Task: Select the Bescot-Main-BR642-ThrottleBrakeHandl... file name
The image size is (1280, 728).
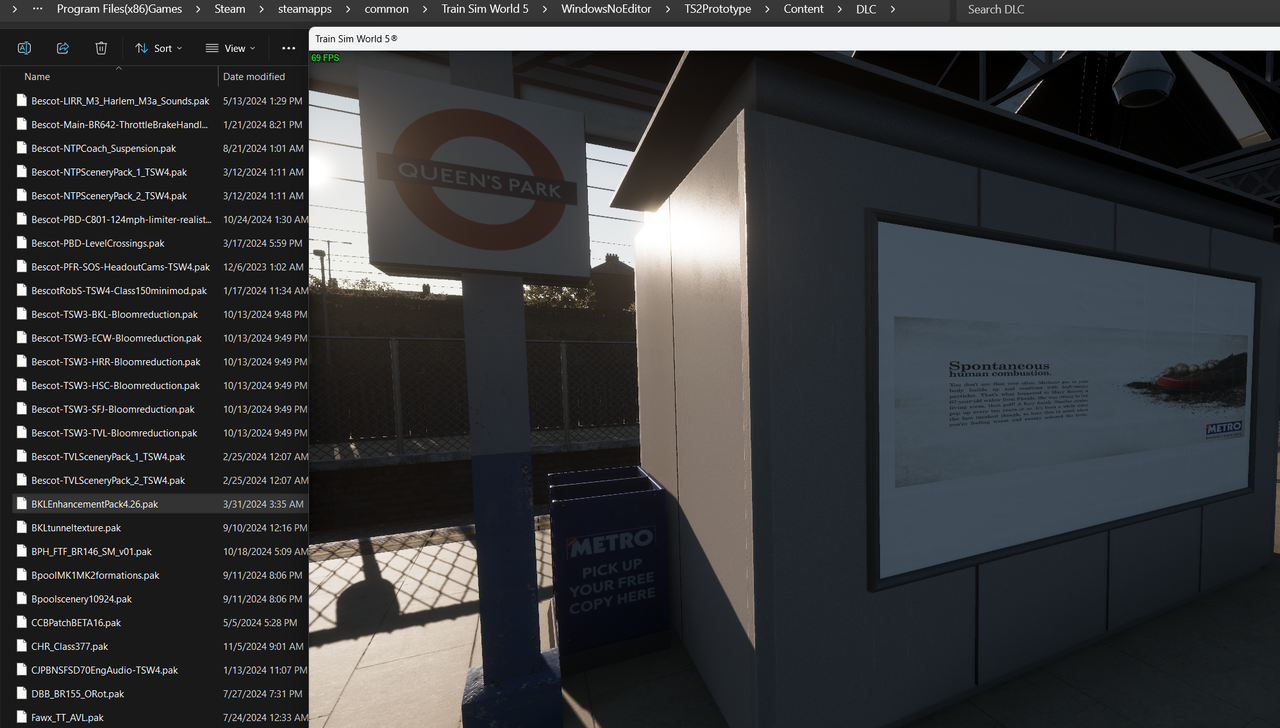Action: [119, 125]
